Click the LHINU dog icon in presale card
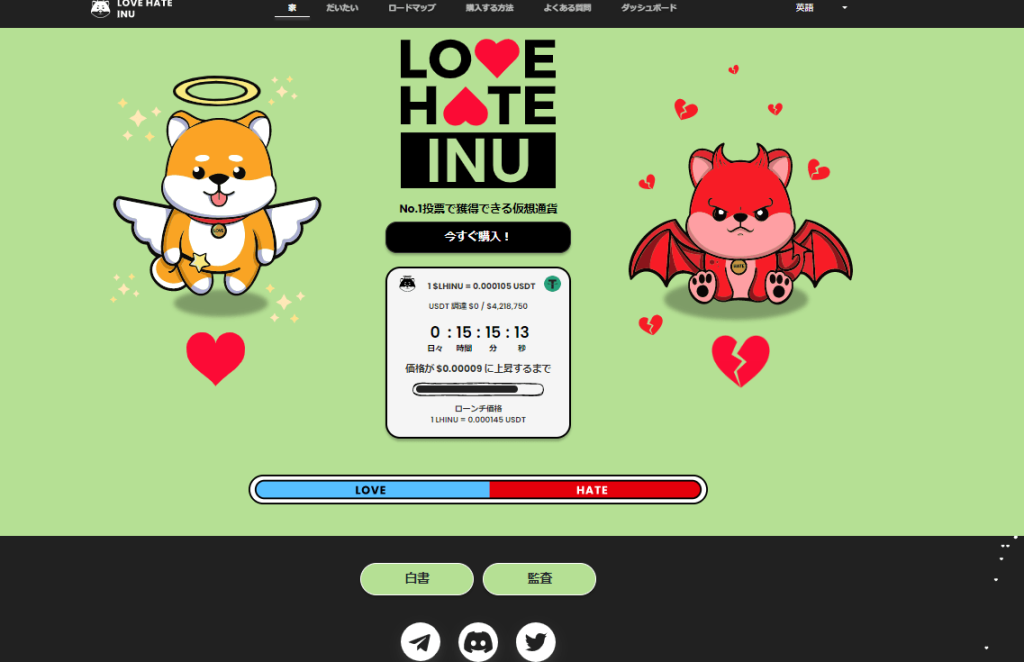The image size is (1024, 662). pos(407,284)
